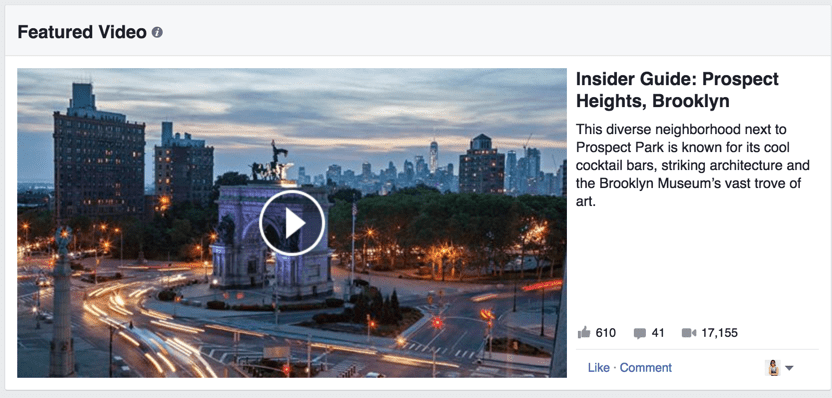Image resolution: width=832 pixels, height=398 pixels.
Task: Click the 17,155 views count
Action: tap(720, 333)
